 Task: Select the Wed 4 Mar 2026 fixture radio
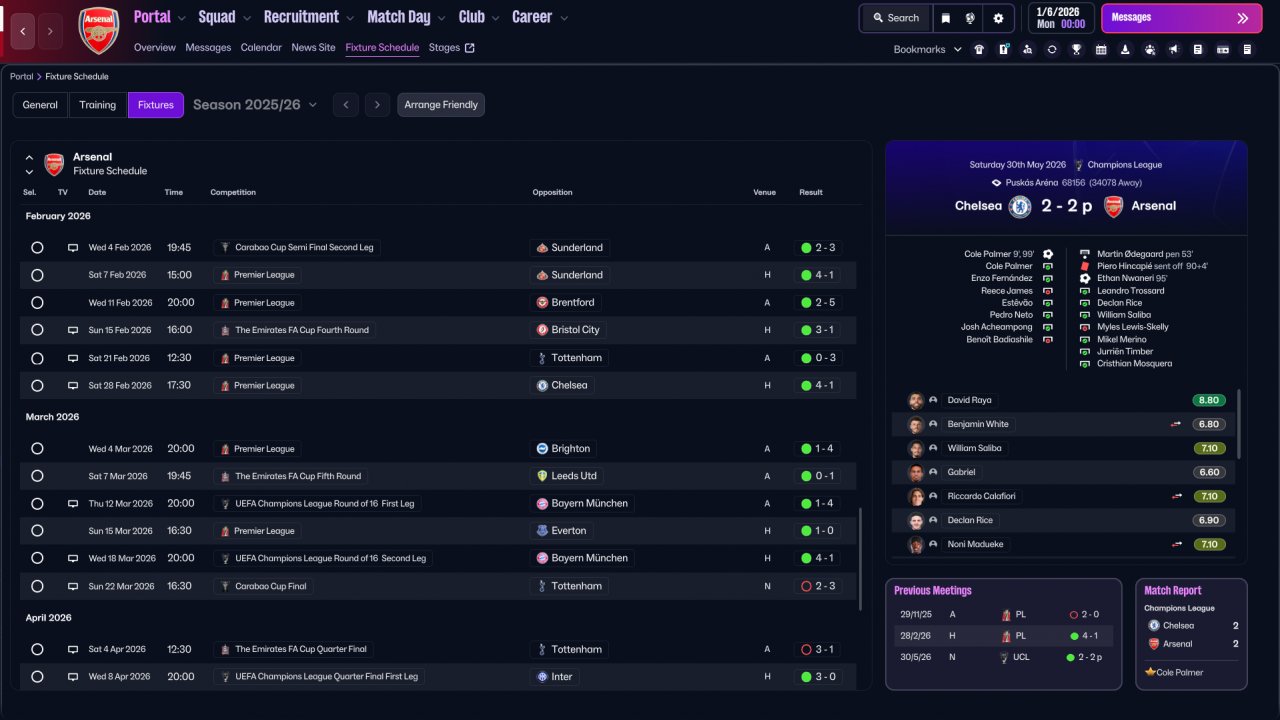pos(37,449)
